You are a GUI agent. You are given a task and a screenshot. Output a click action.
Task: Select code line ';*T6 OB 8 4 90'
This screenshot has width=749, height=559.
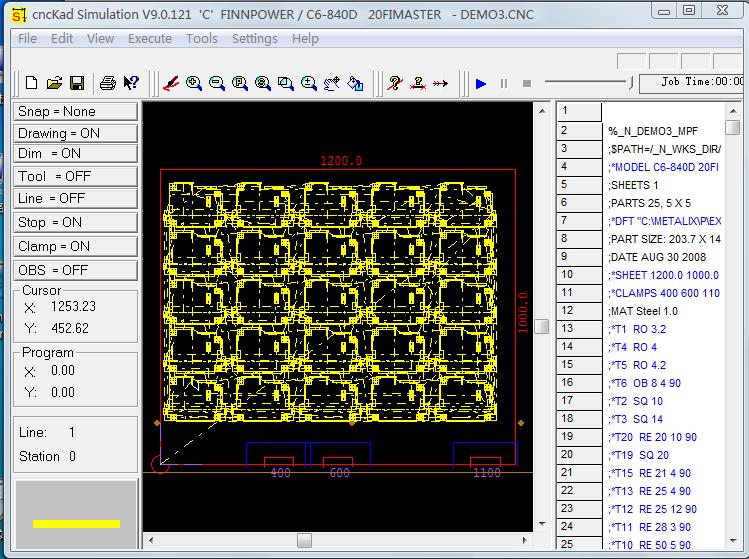644,383
